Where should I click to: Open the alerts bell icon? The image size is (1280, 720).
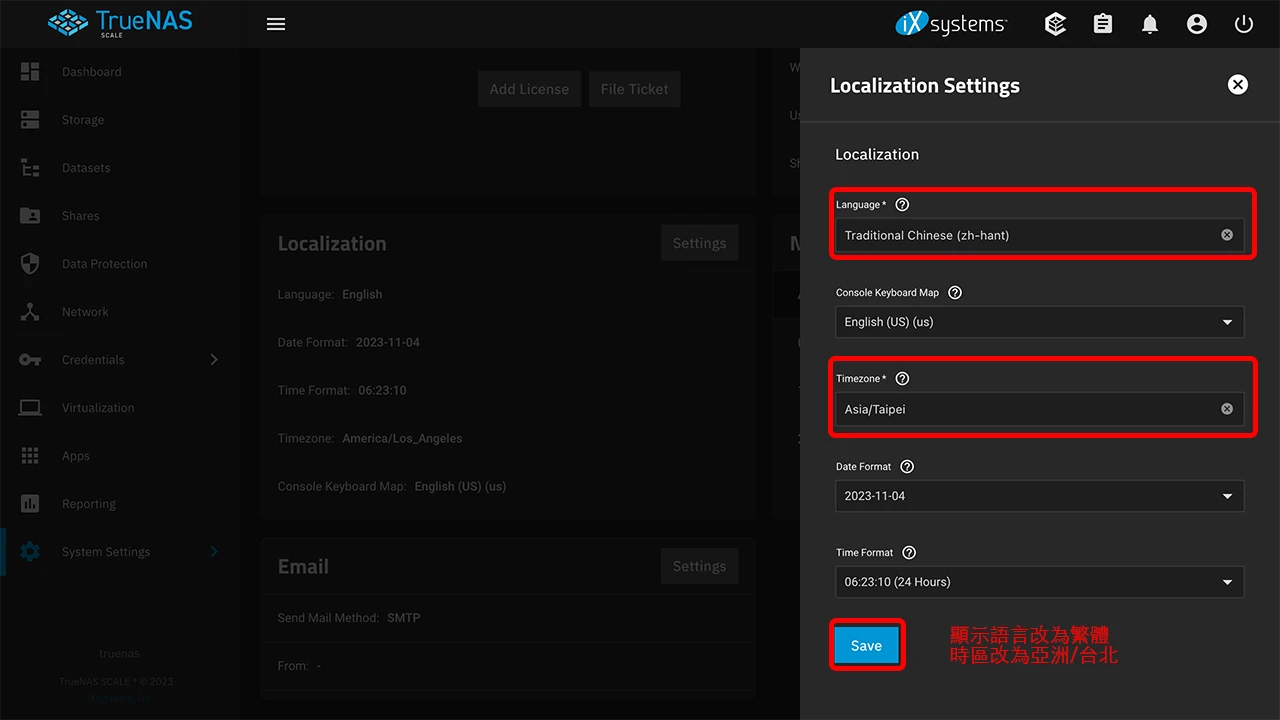point(1150,24)
